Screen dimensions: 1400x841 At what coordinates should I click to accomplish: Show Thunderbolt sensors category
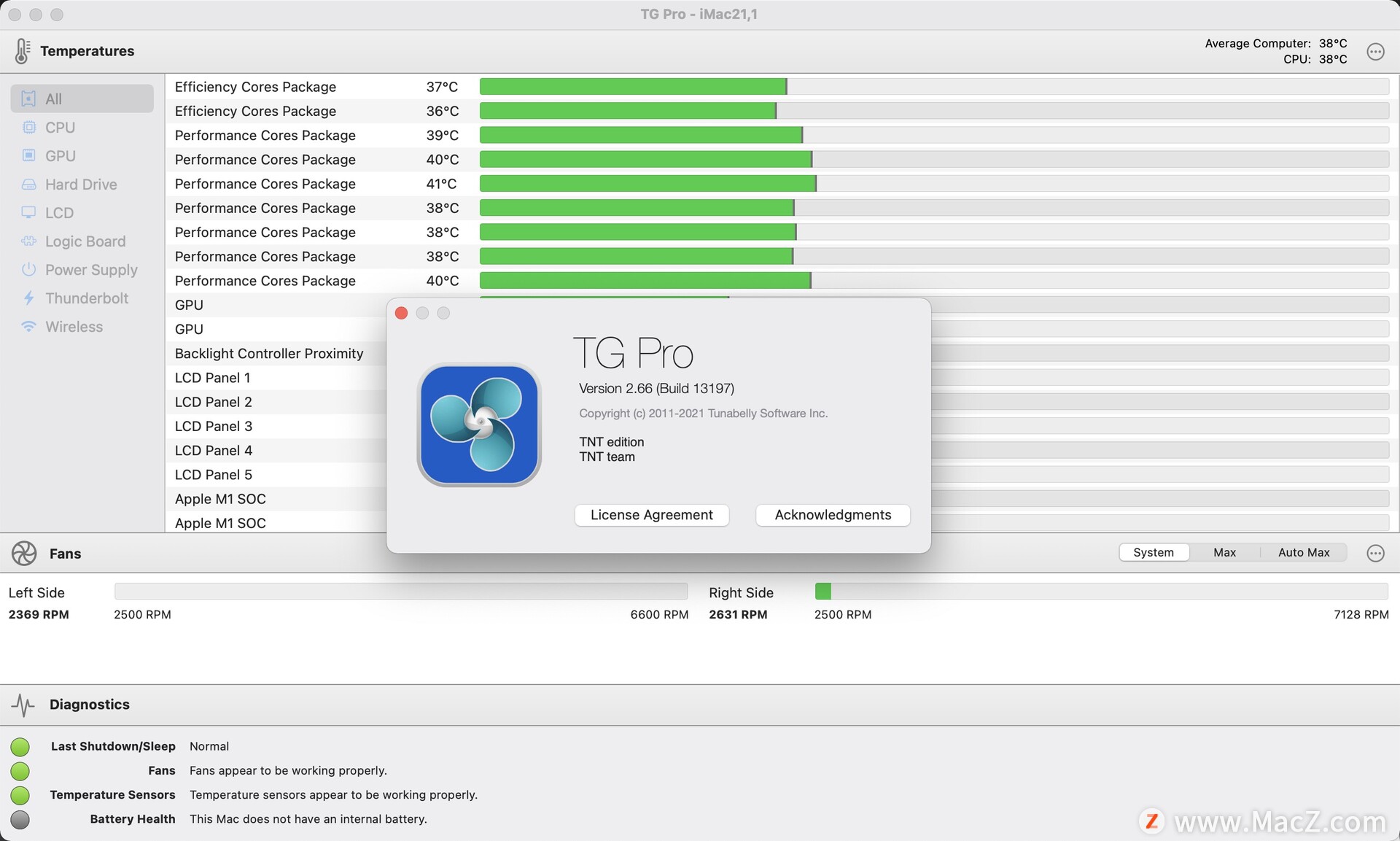(82, 298)
